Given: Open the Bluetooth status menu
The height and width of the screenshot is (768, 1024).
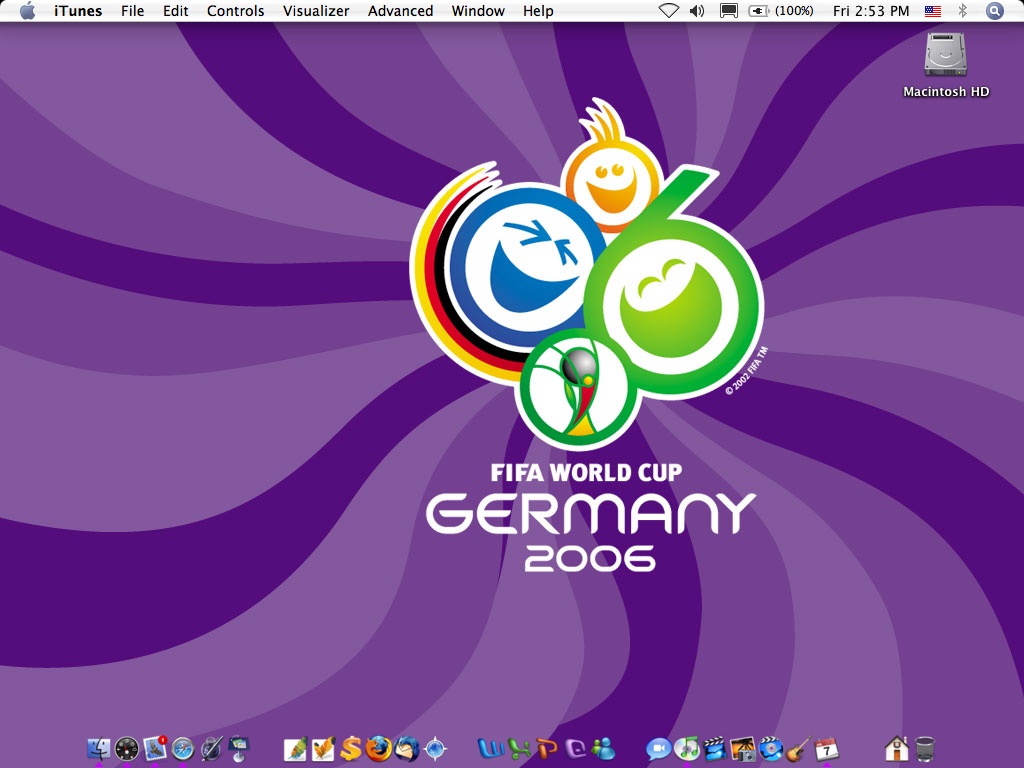Looking at the screenshot, I should (962, 10).
